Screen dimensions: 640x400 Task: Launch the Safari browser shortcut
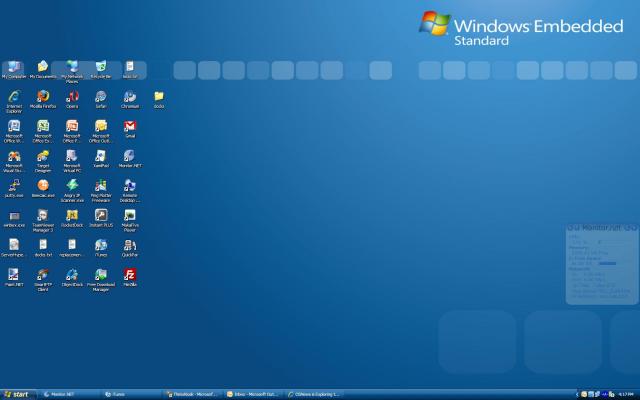point(101,99)
